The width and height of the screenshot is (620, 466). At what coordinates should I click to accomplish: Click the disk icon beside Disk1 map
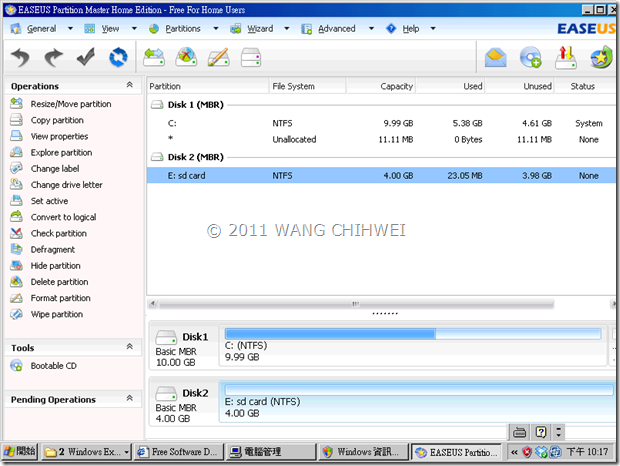(x=166, y=337)
